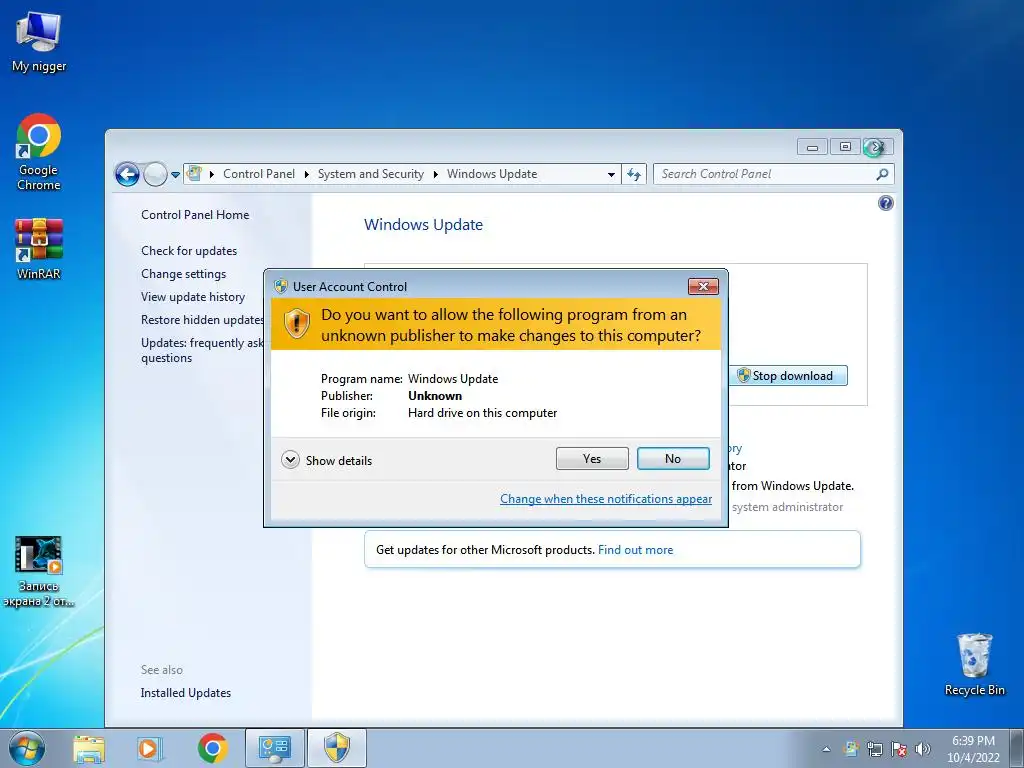
Task: Open Change when these notifications appear
Action: (606, 499)
